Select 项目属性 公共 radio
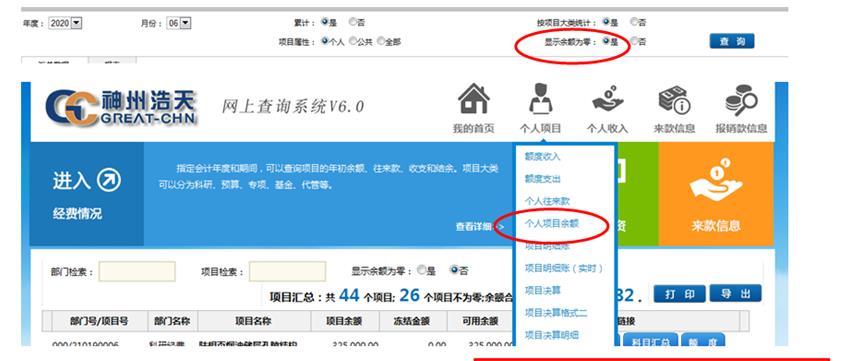The image size is (843, 361). pos(353,41)
